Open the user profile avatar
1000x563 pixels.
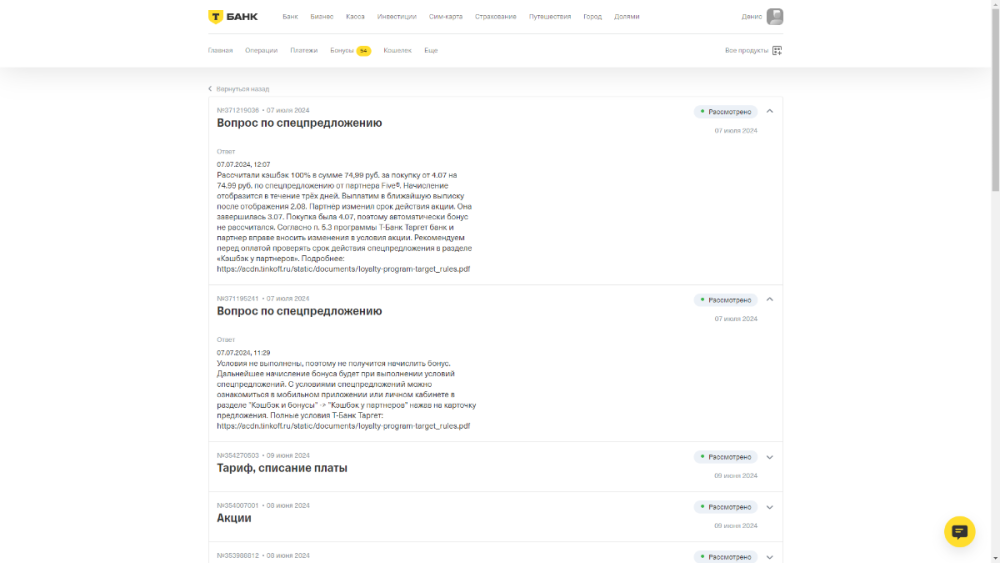click(774, 17)
